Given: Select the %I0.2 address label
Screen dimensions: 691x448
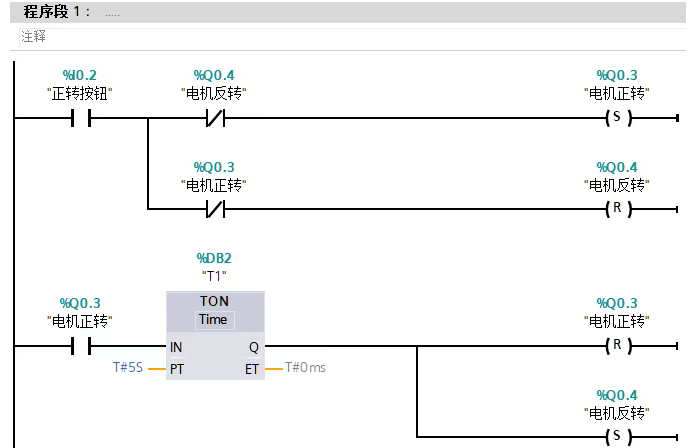Looking at the screenshot, I should pos(80,75).
